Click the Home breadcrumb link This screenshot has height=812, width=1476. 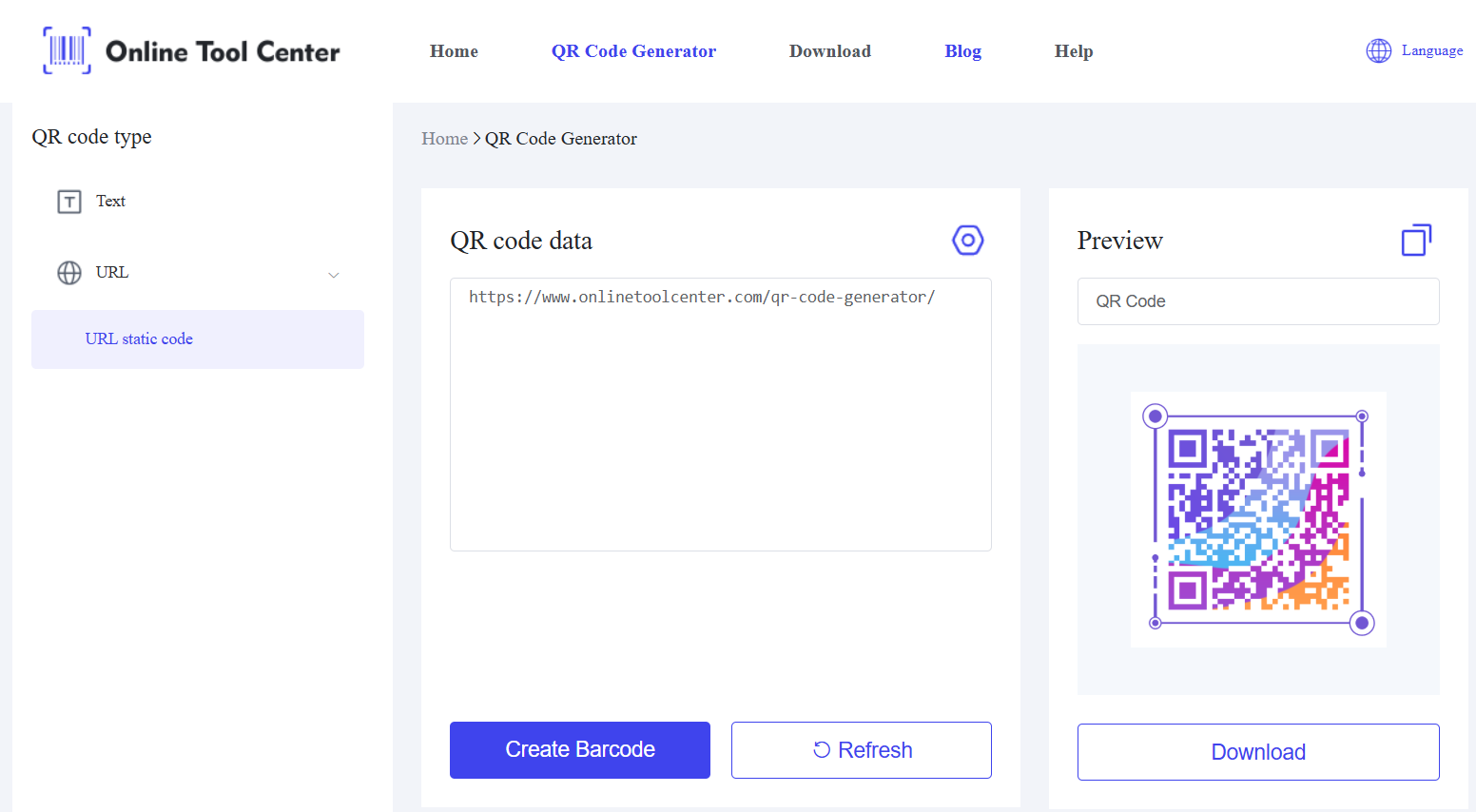(x=444, y=139)
